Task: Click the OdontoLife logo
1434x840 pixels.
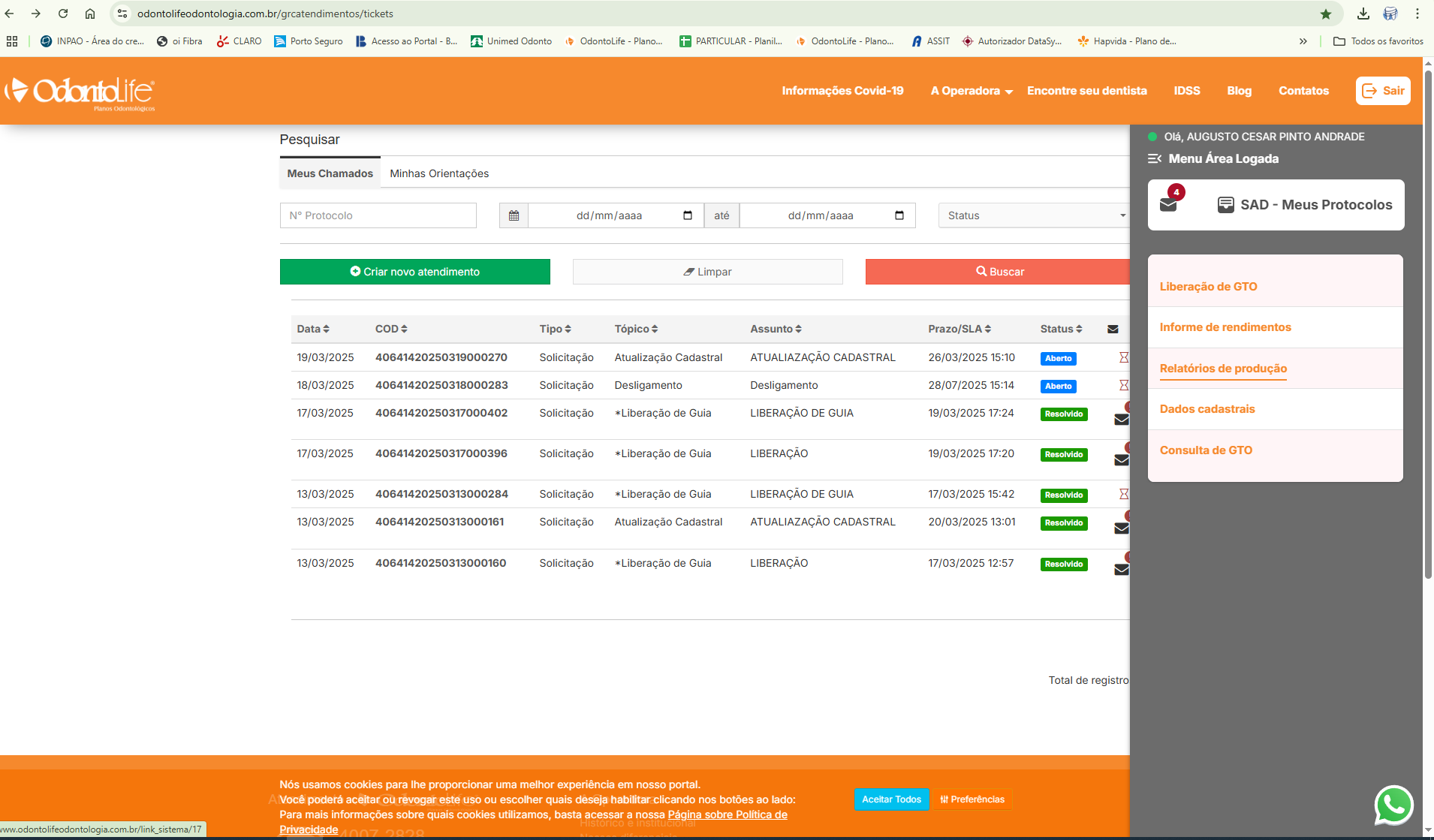Action: (80, 92)
